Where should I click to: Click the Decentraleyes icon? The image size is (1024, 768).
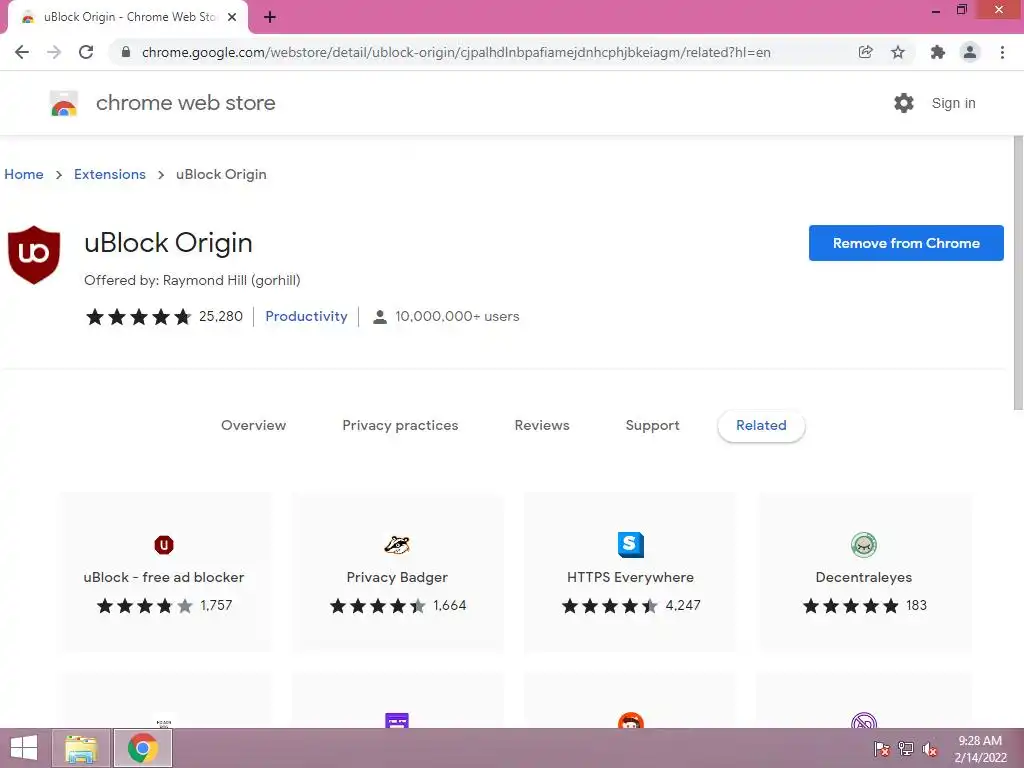864,545
